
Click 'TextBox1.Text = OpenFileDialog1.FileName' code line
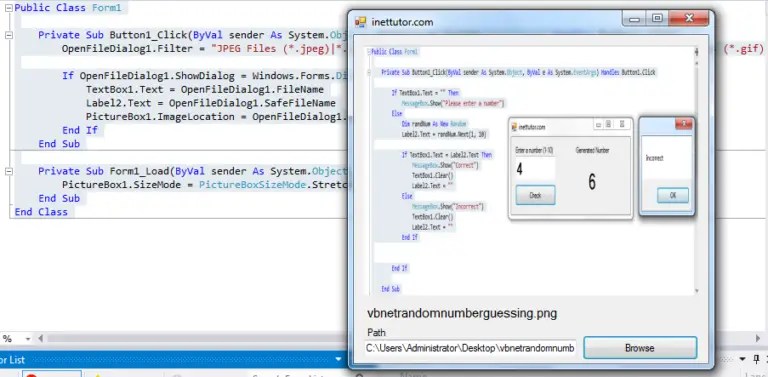tap(205, 90)
